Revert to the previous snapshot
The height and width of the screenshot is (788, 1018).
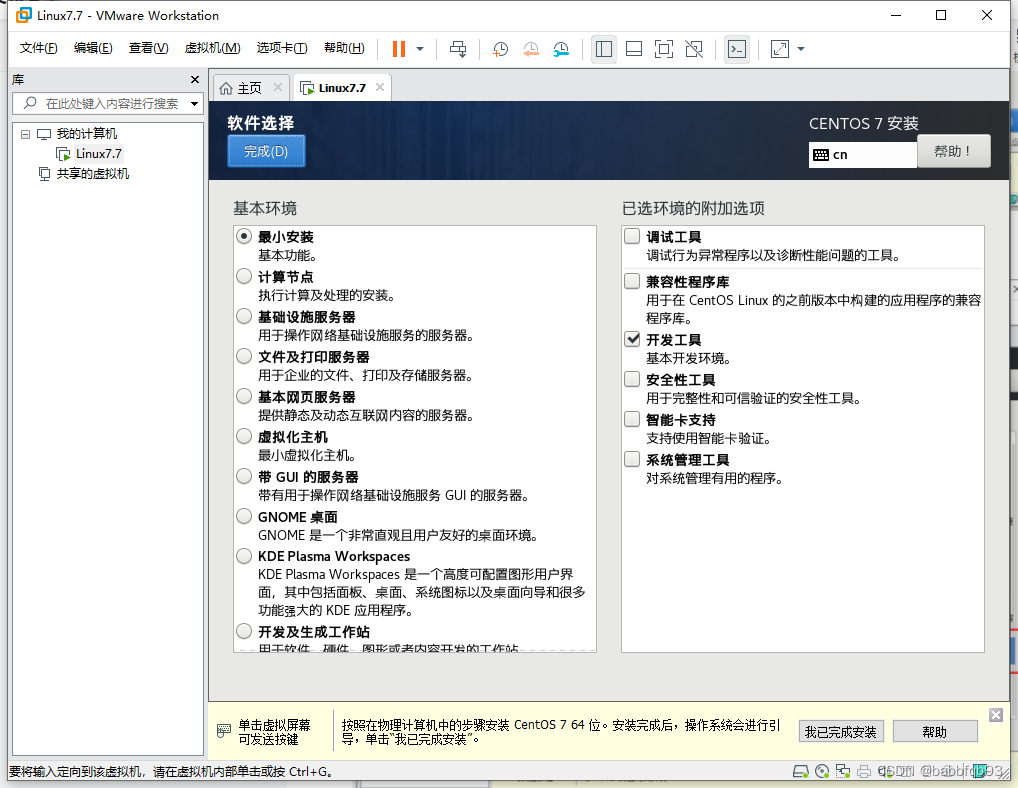click(x=531, y=49)
